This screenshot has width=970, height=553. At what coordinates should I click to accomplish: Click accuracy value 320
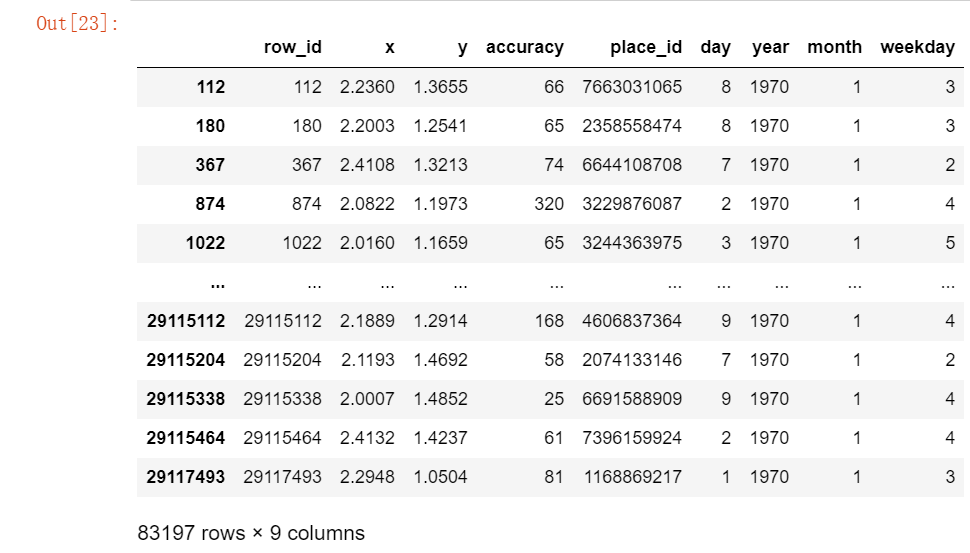tap(549, 204)
